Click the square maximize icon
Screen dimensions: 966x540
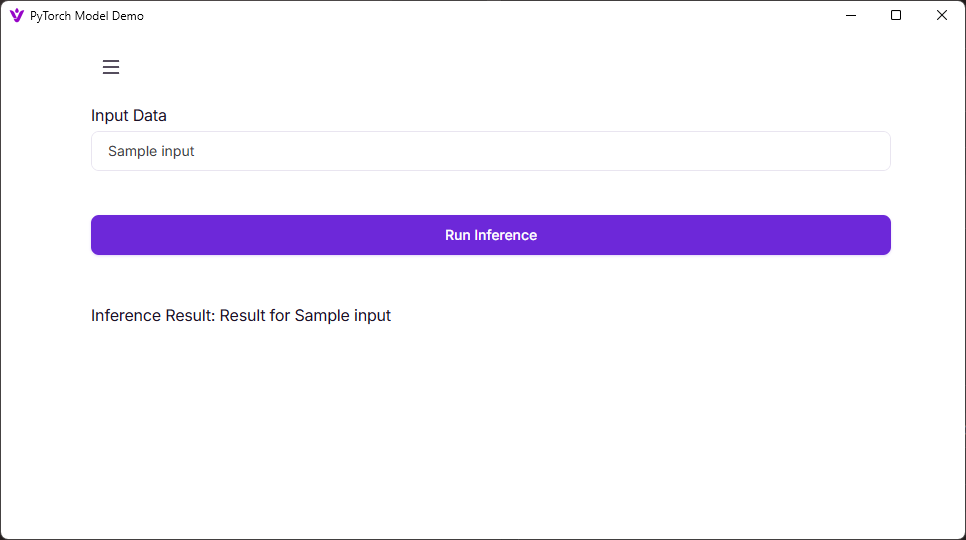[x=896, y=15]
